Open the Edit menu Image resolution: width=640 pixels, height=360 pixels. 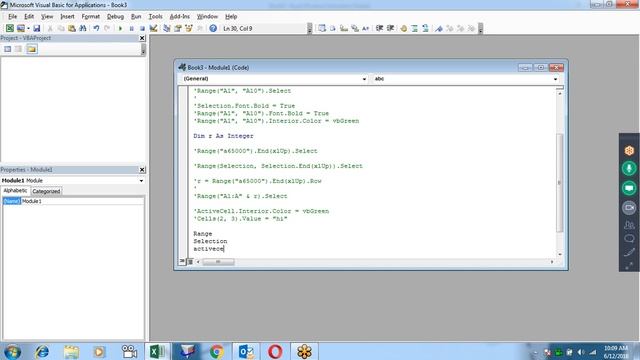[x=29, y=16]
